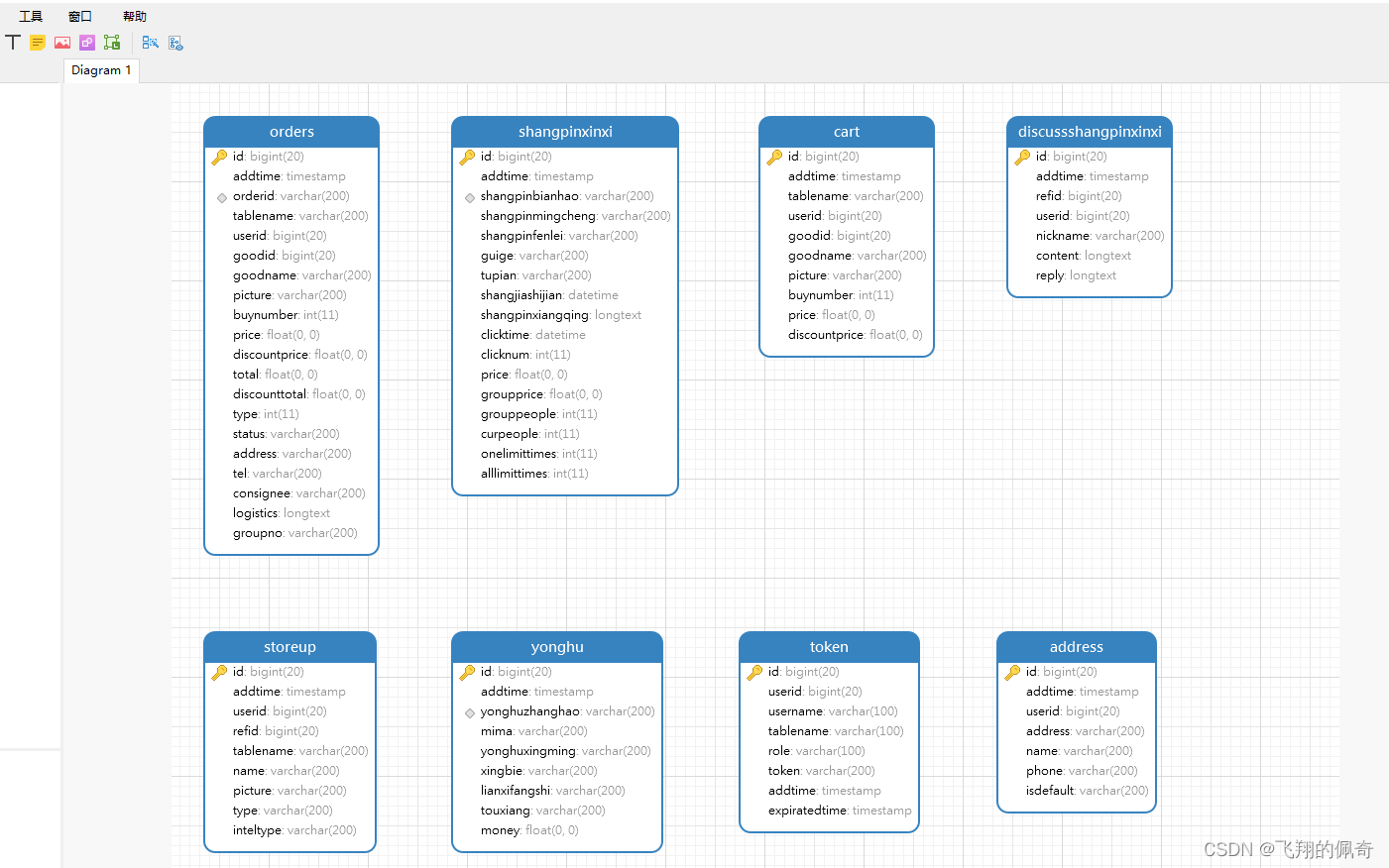Click primary key icon in yonghu table

pyautogui.click(x=468, y=672)
